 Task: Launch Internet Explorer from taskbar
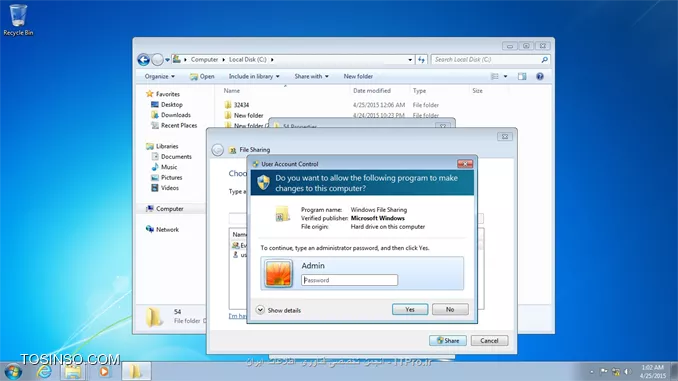[x=44, y=371]
